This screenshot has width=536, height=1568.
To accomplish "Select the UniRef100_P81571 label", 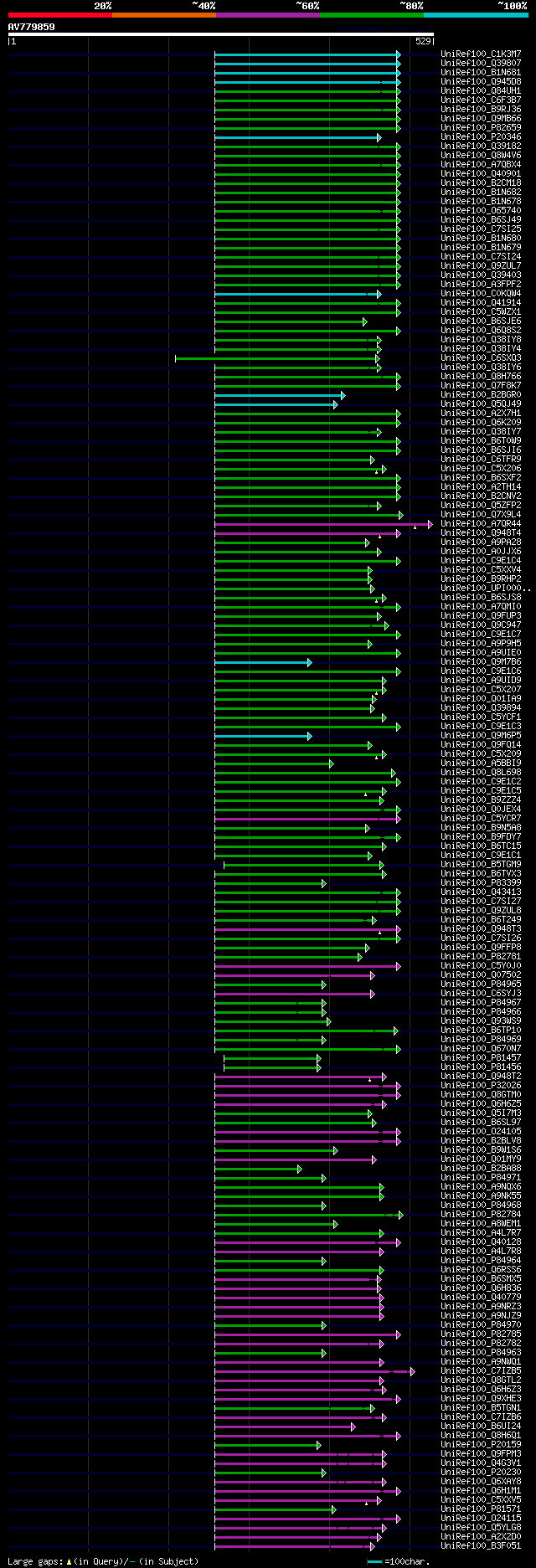I will pyautogui.click(x=481, y=1509).
